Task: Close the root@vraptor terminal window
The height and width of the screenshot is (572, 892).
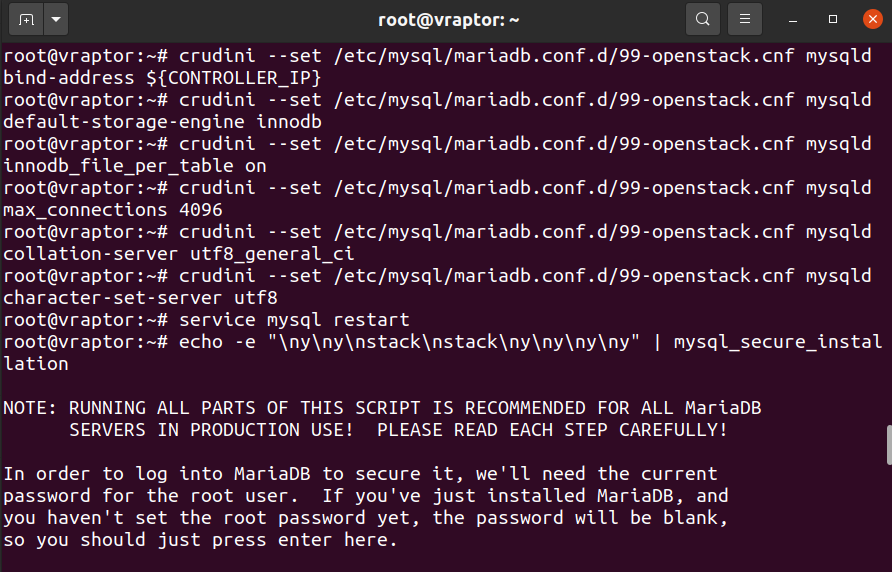Action: pyautogui.click(x=873, y=19)
